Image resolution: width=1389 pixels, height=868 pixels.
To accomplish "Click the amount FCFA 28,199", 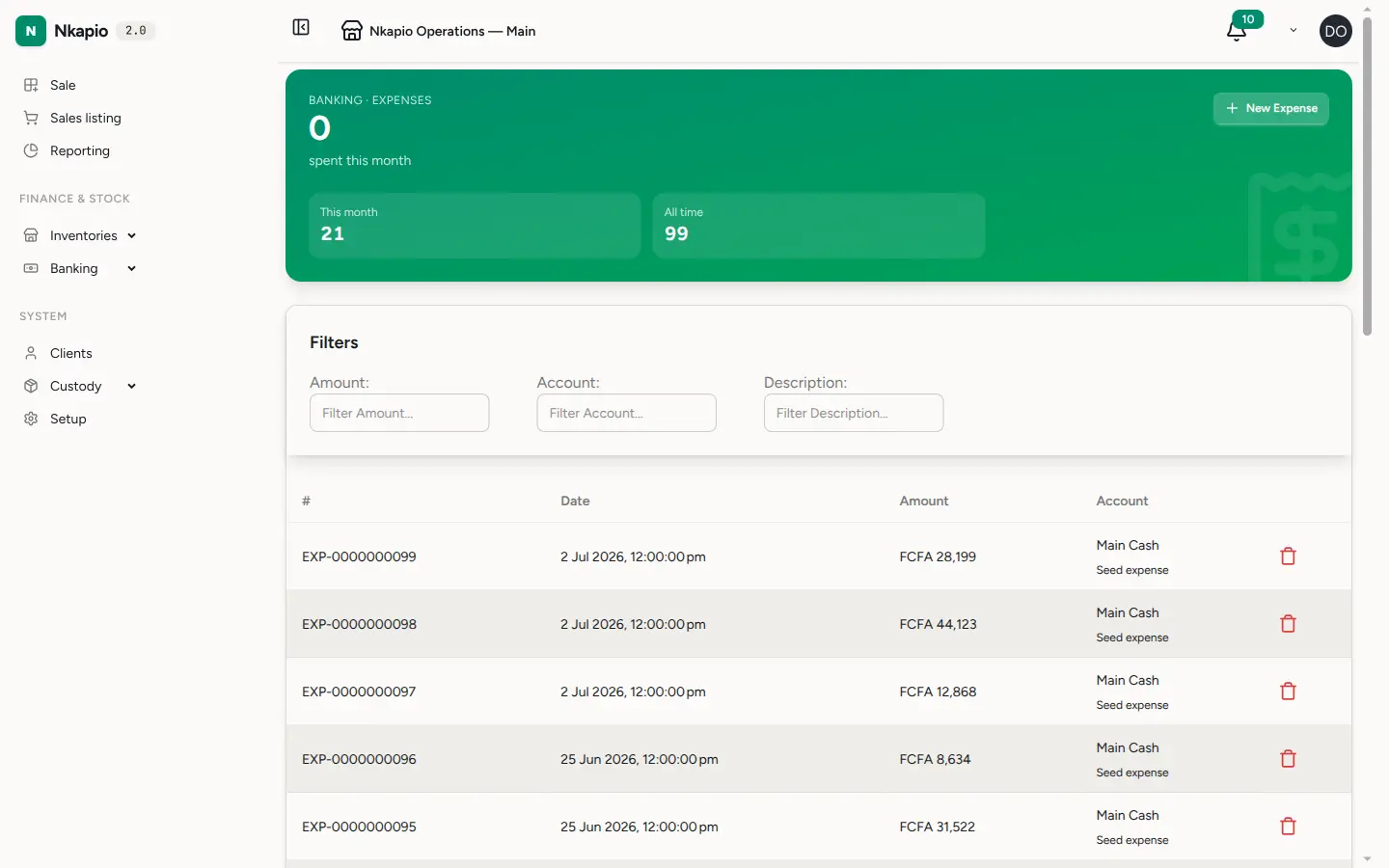I will pos(938,556).
